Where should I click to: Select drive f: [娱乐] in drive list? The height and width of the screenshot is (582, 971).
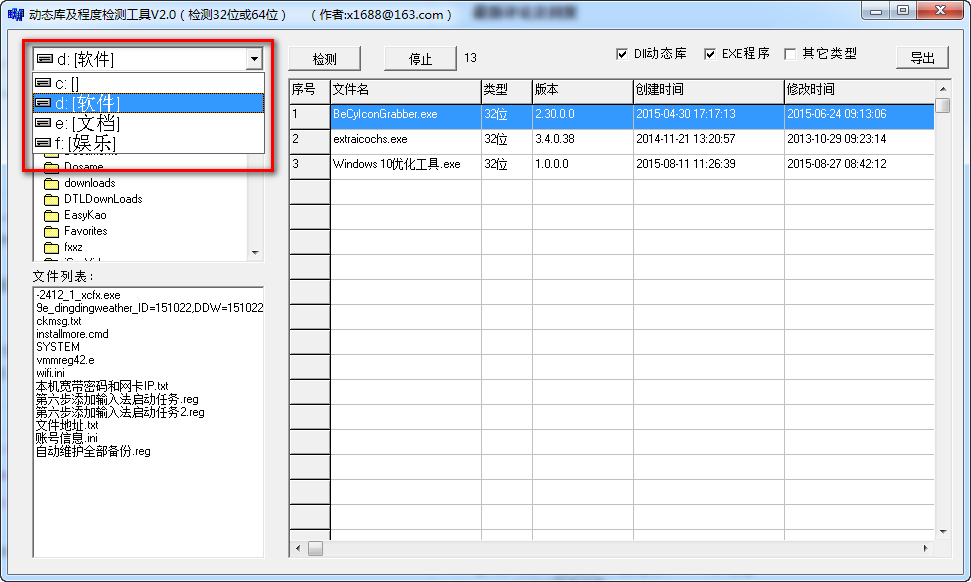[149, 143]
